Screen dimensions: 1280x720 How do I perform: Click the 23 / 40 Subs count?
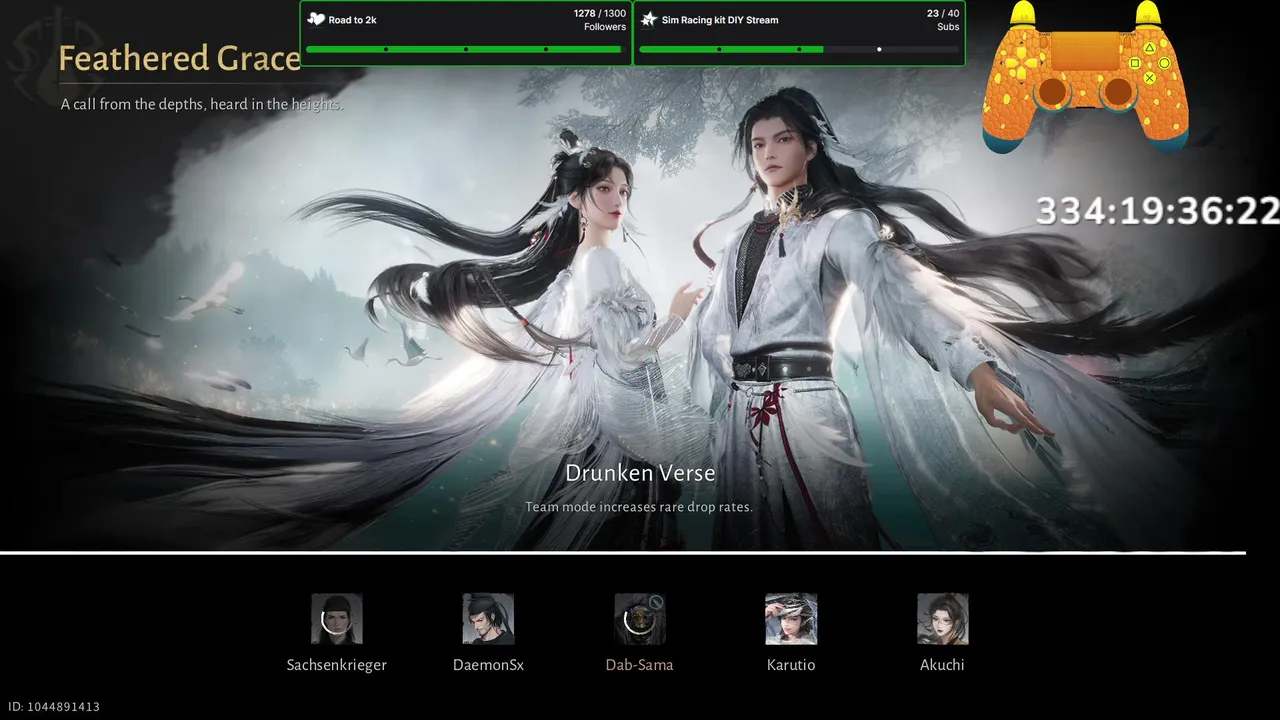[942, 20]
